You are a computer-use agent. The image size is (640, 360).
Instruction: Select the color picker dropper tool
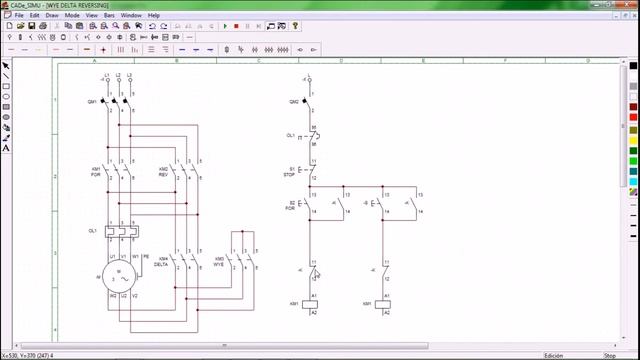(x=6, y=138)
